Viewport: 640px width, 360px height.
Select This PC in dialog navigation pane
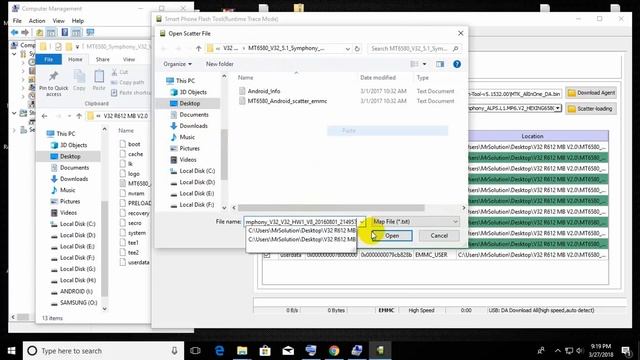(x=185, y=81)
